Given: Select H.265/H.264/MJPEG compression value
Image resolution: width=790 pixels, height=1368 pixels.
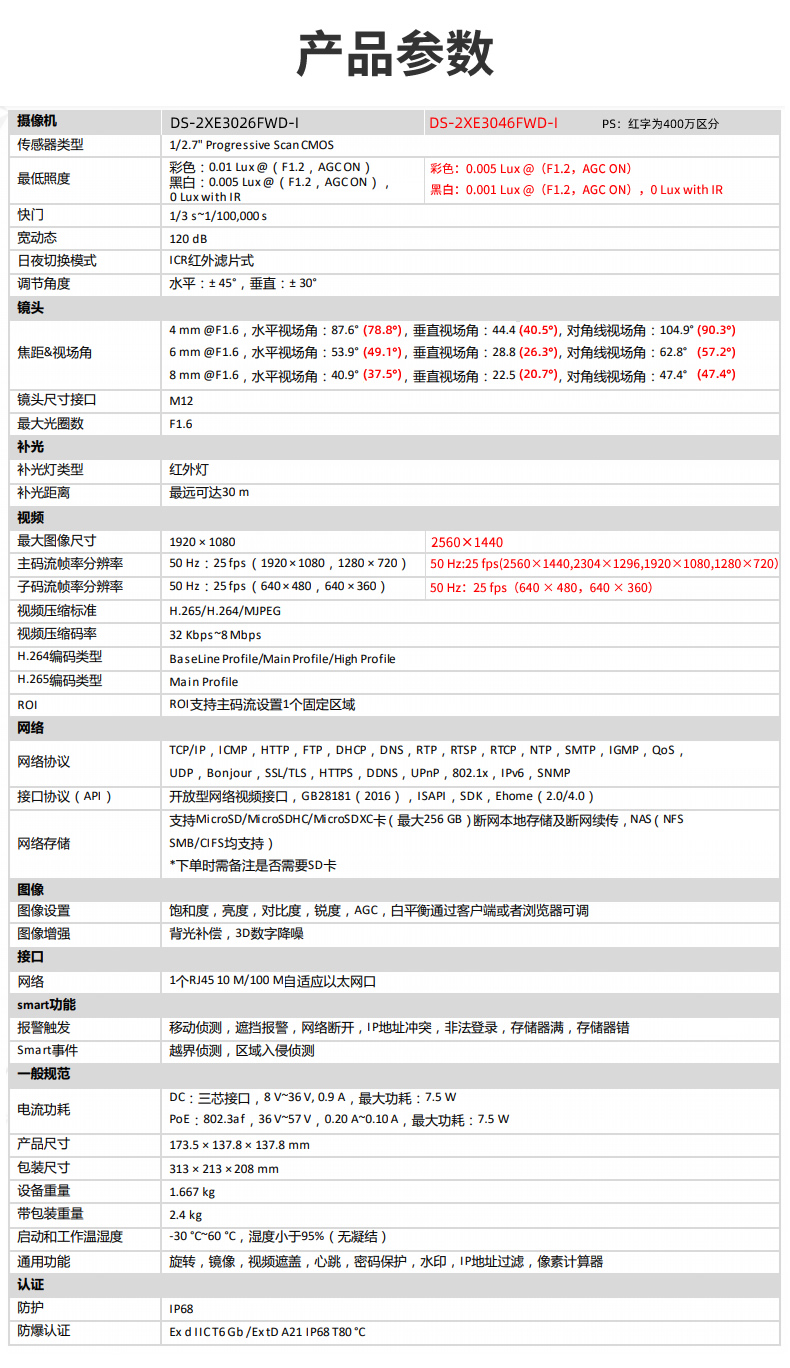Looking at the screenshot, I should 226,611.
